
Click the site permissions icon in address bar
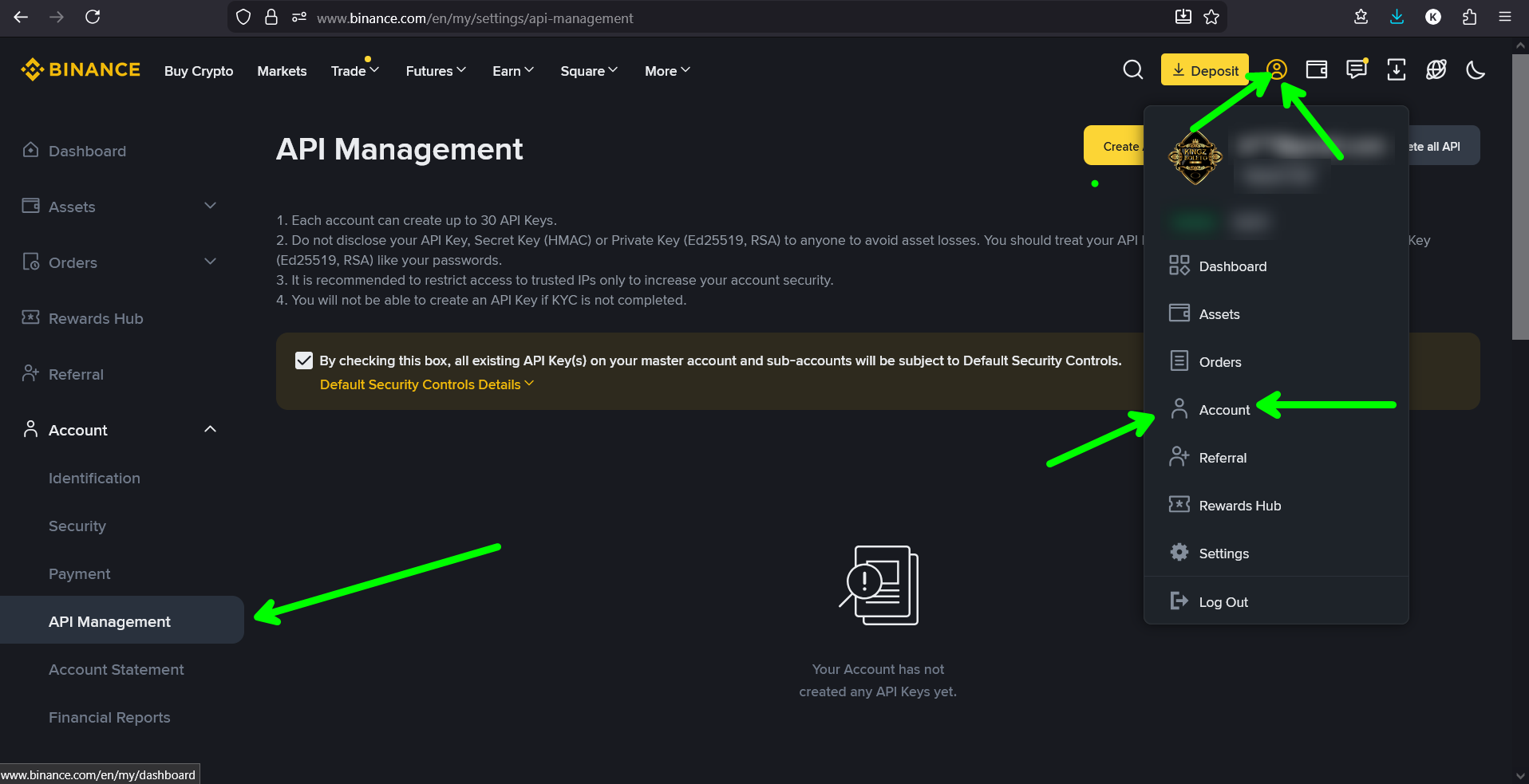[299, 17]
